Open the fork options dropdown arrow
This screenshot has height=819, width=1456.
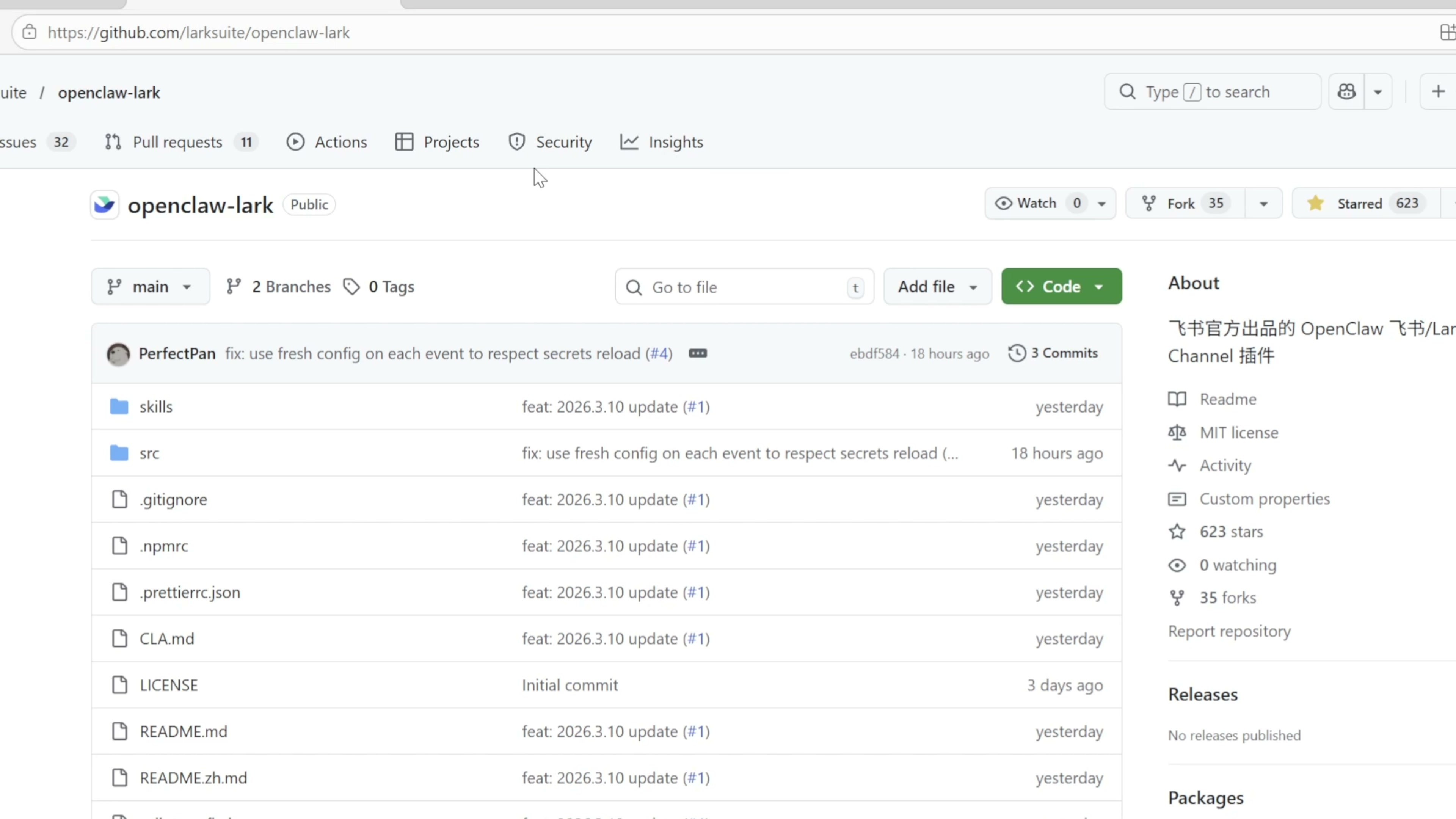coord(1263,204)
